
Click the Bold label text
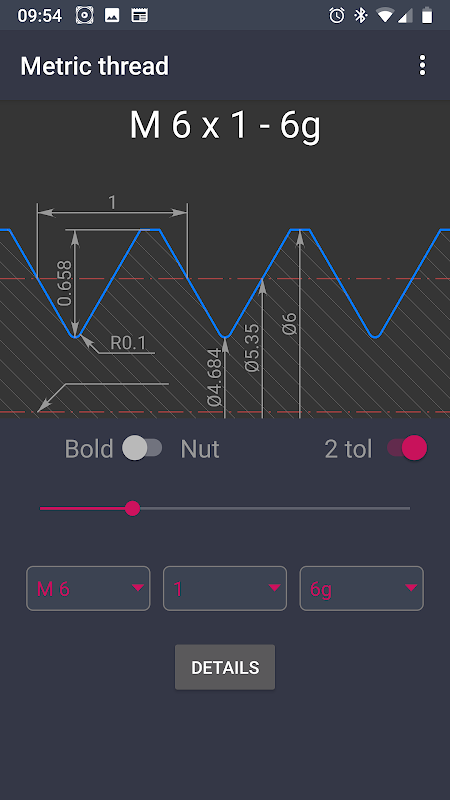pyautogui.click(x=89, y=449)
